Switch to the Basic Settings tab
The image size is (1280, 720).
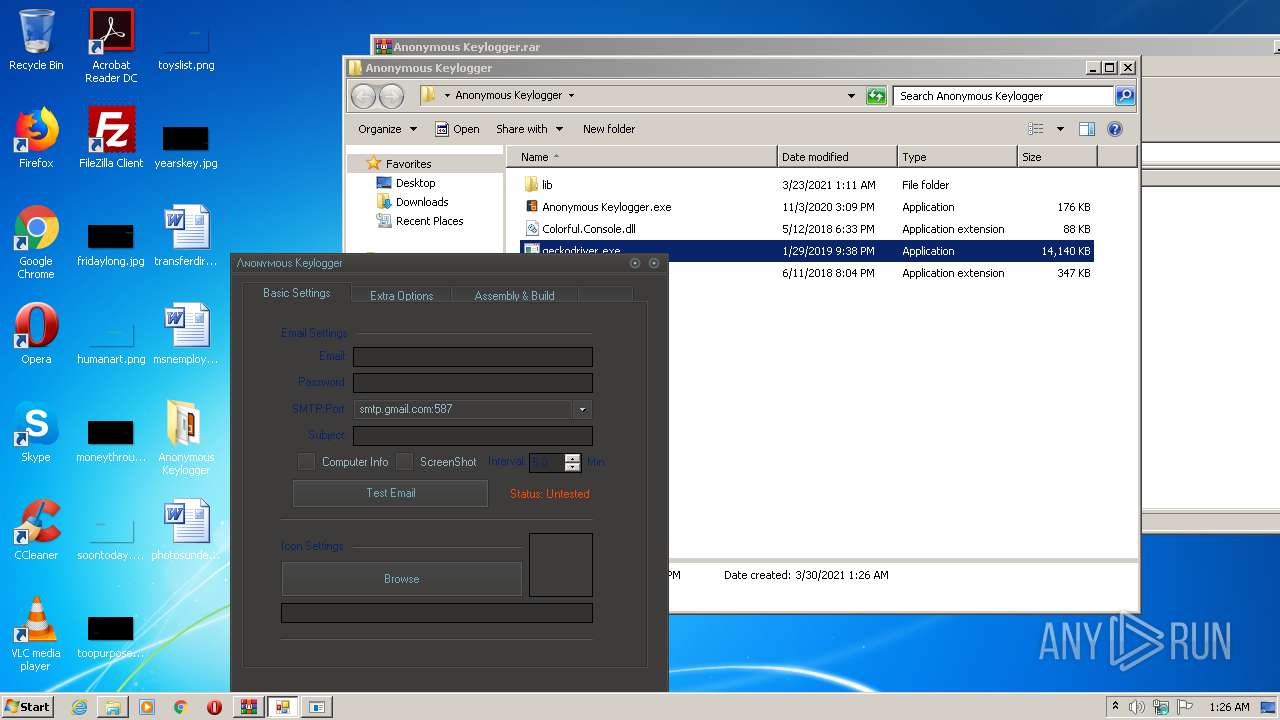click(x=296, y=293)
